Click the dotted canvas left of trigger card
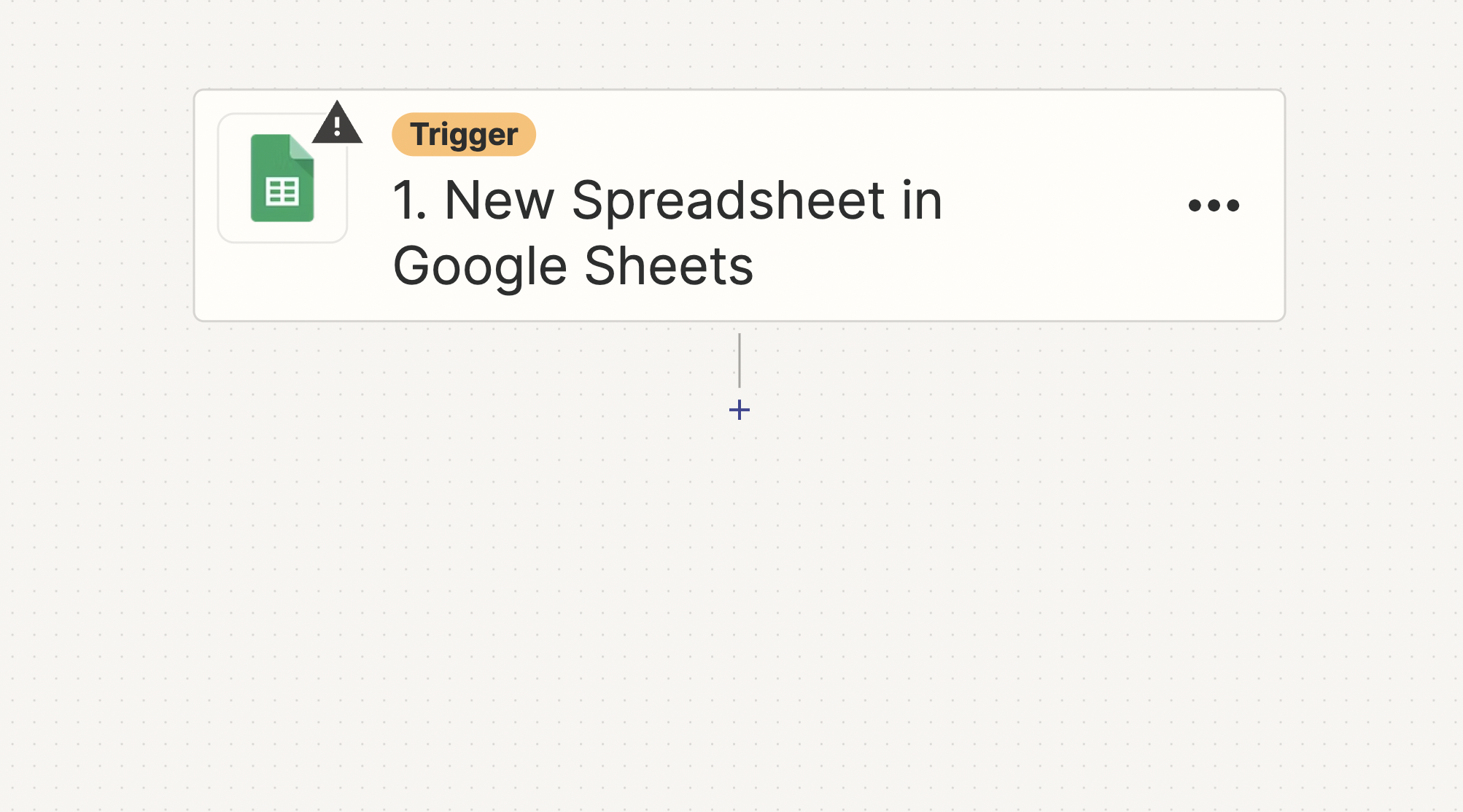 coord(95,204)
